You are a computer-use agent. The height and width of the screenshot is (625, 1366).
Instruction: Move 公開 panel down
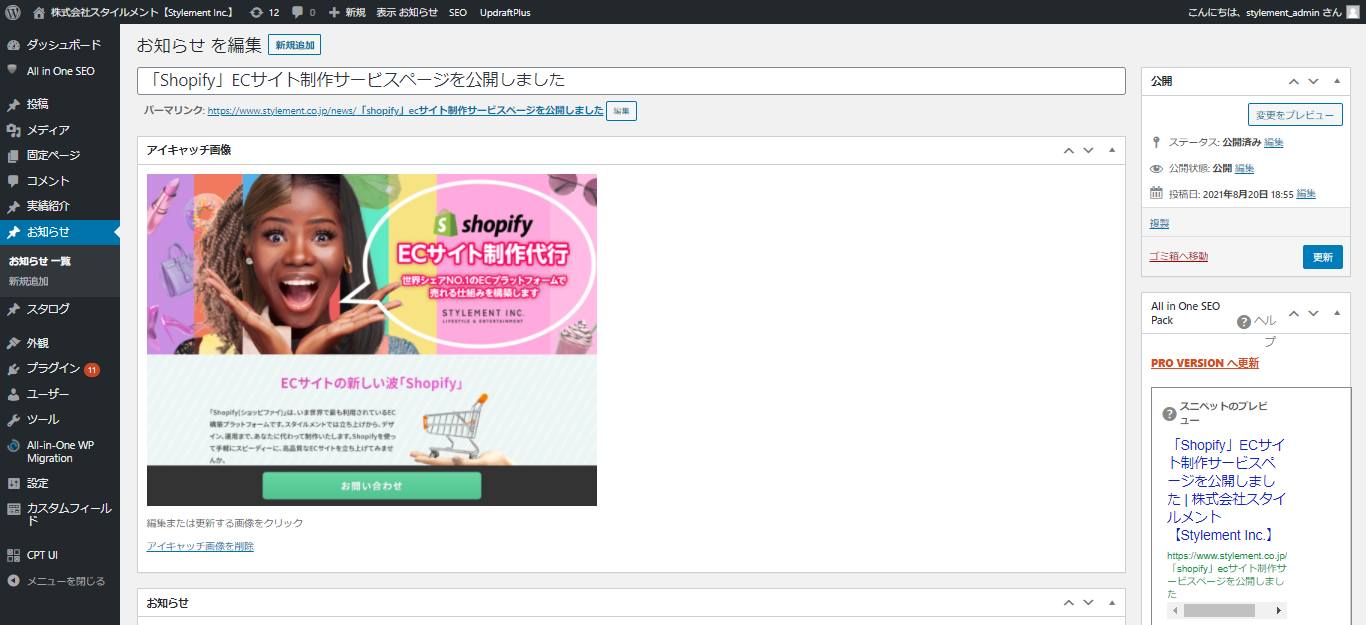(x=1313, y=81)
